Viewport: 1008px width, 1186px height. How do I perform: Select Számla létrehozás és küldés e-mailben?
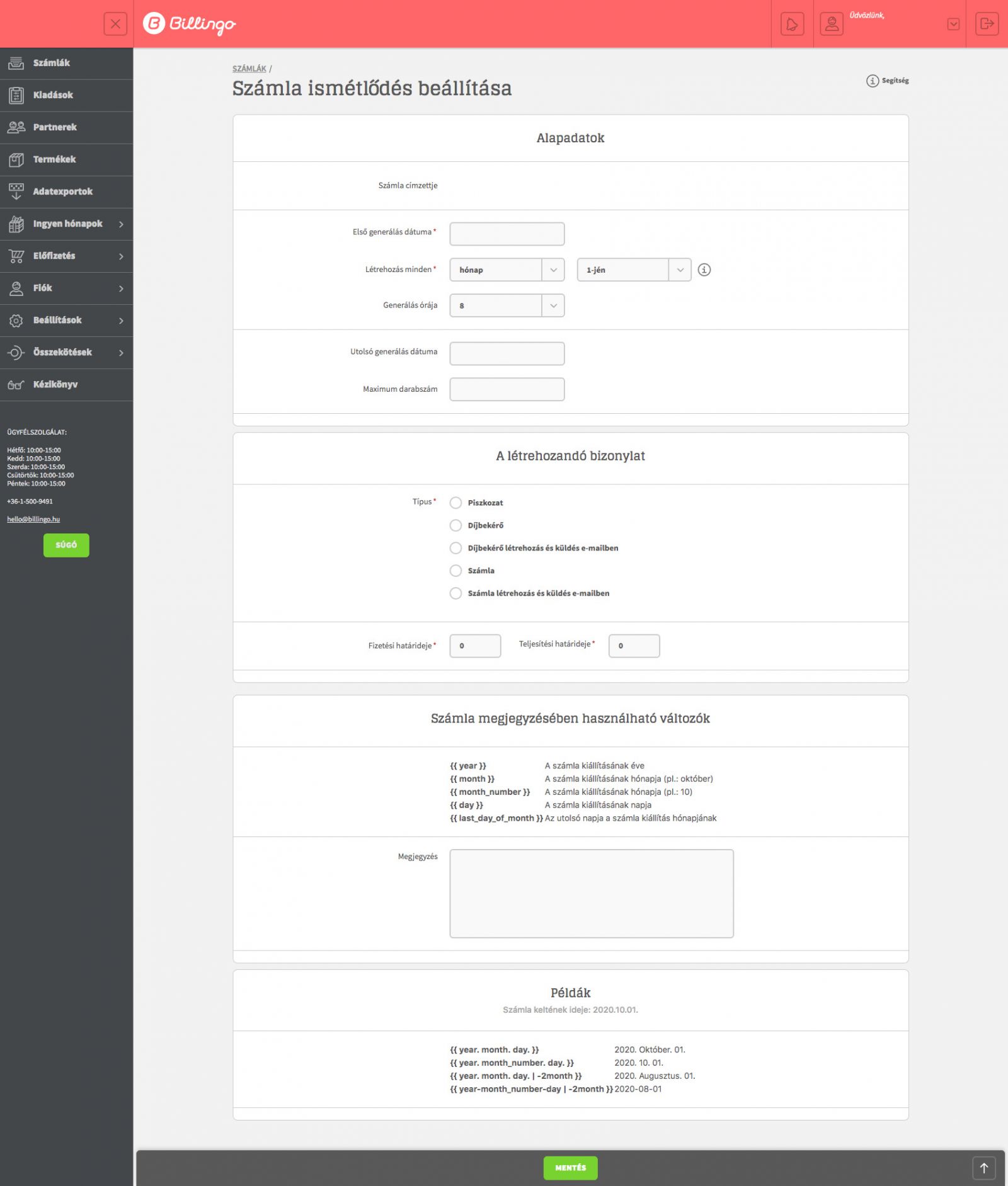[x=455, y=593]
